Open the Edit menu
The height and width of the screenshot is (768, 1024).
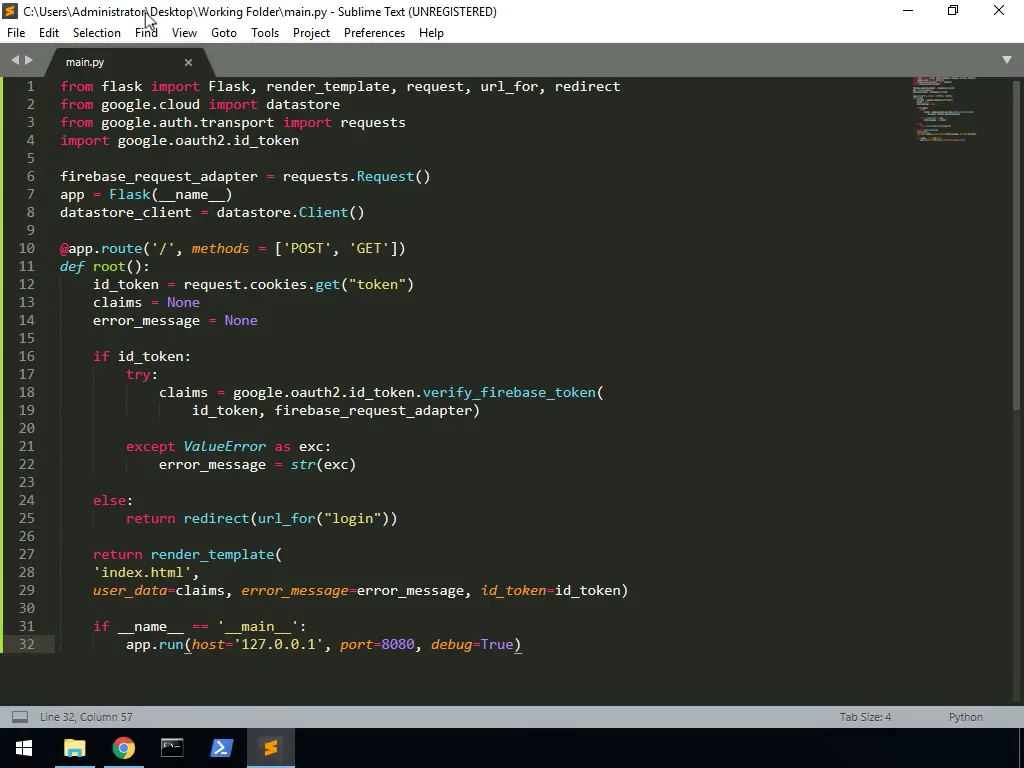(x=49, y=33)
